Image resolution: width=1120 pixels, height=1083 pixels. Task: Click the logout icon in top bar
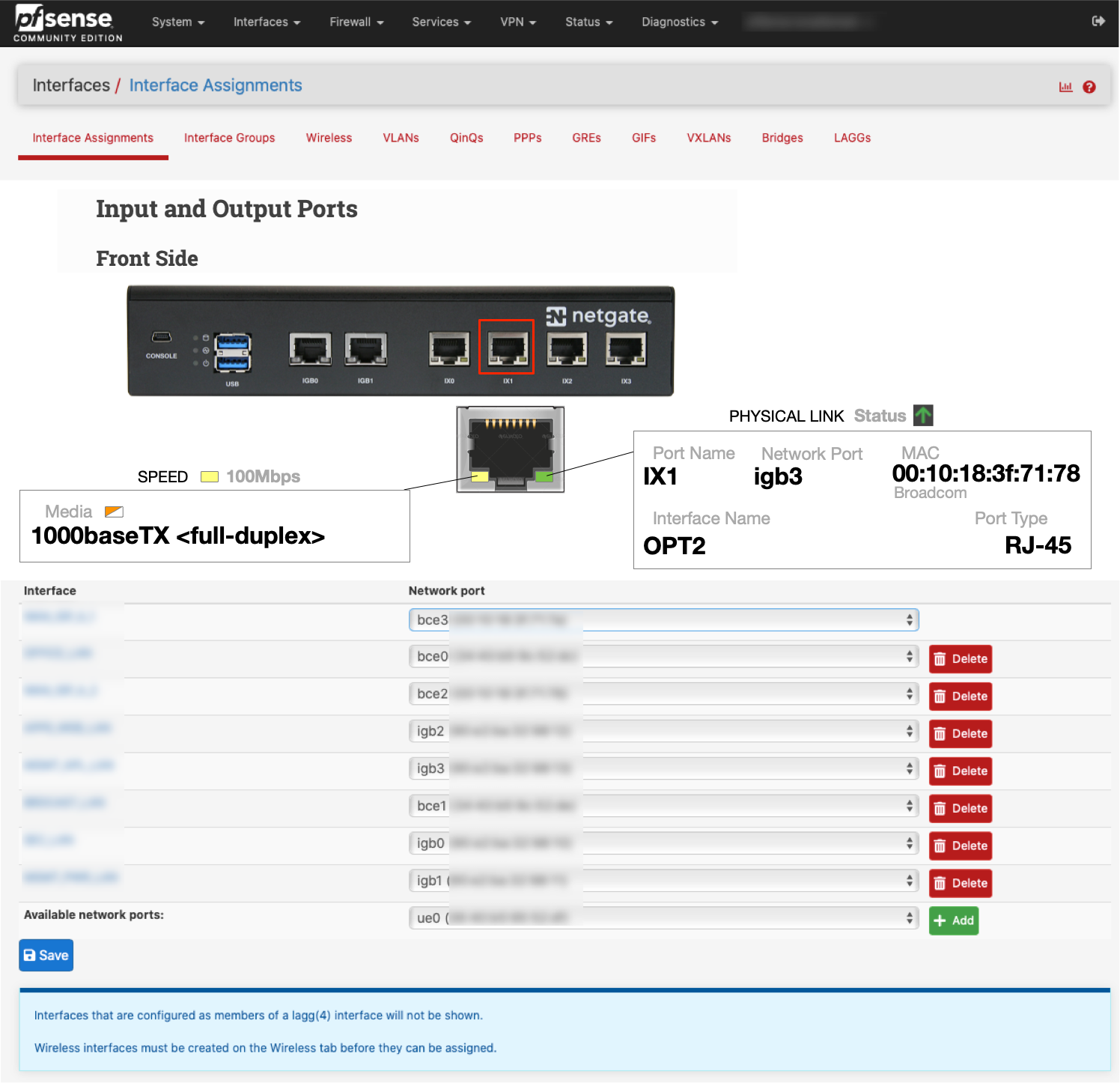coord(1098,21)
